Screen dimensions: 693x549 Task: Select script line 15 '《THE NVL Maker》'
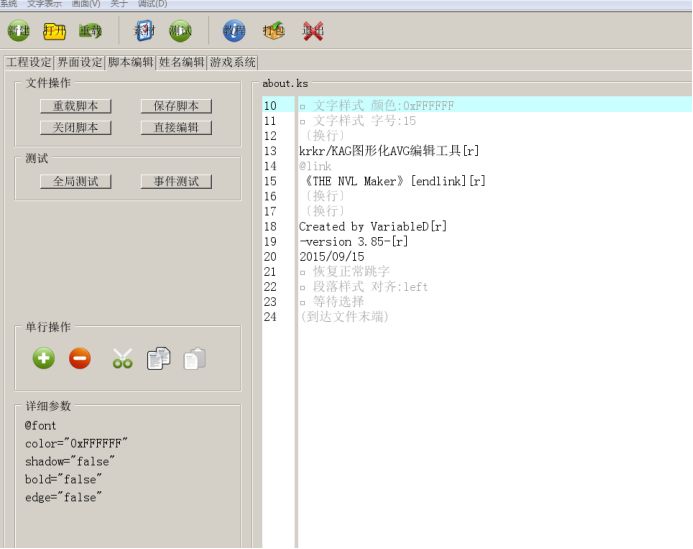pyautogui.click(x=392, y=181)
